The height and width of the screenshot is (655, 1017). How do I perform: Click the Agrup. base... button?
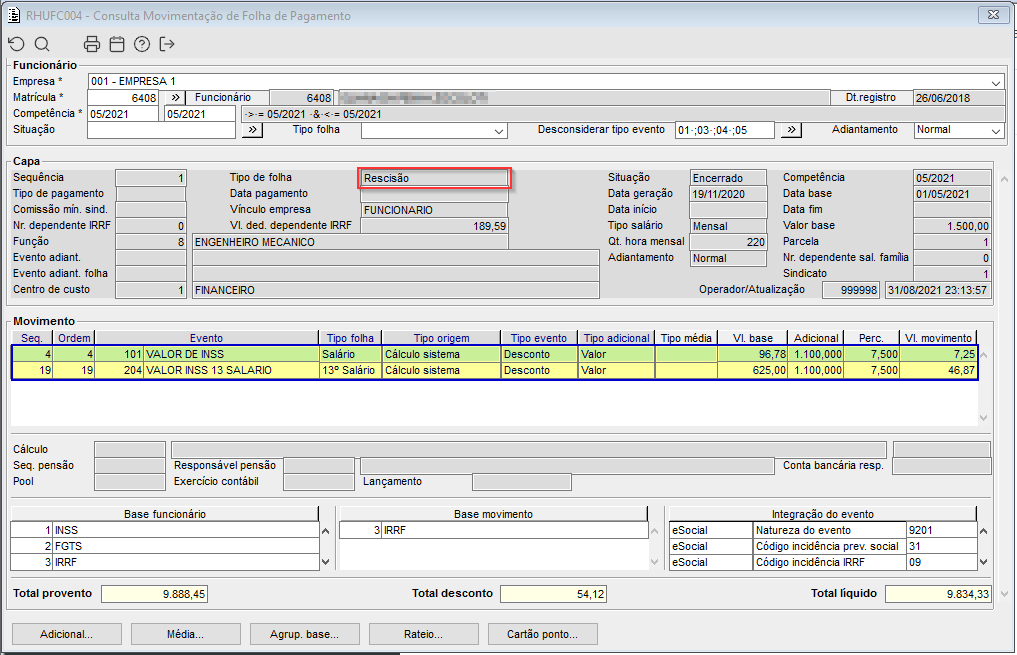tap(304, 634)
